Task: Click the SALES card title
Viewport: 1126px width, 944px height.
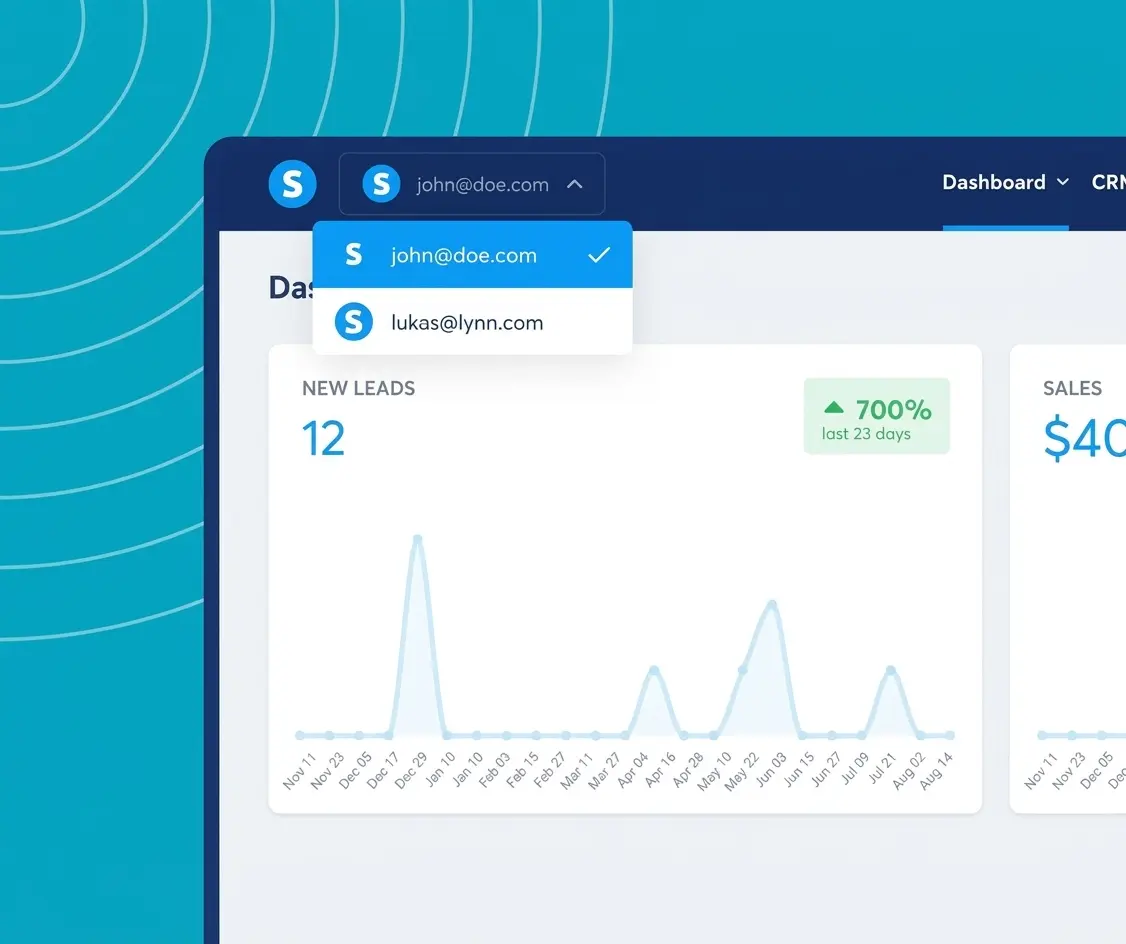Action: coord(1072,388)
